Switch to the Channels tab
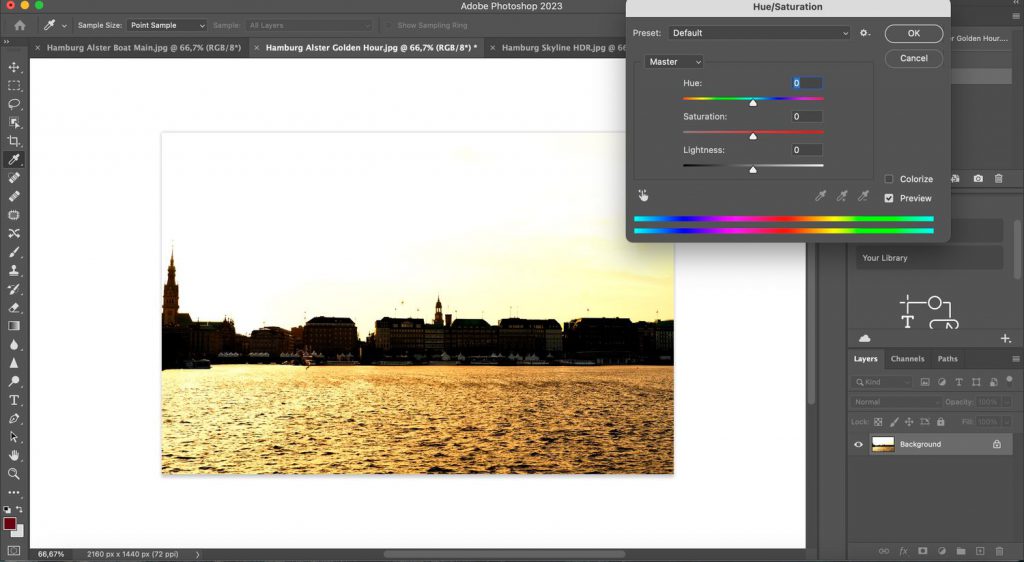This screenshot has width=1024, height=562. tap(907, 359)
